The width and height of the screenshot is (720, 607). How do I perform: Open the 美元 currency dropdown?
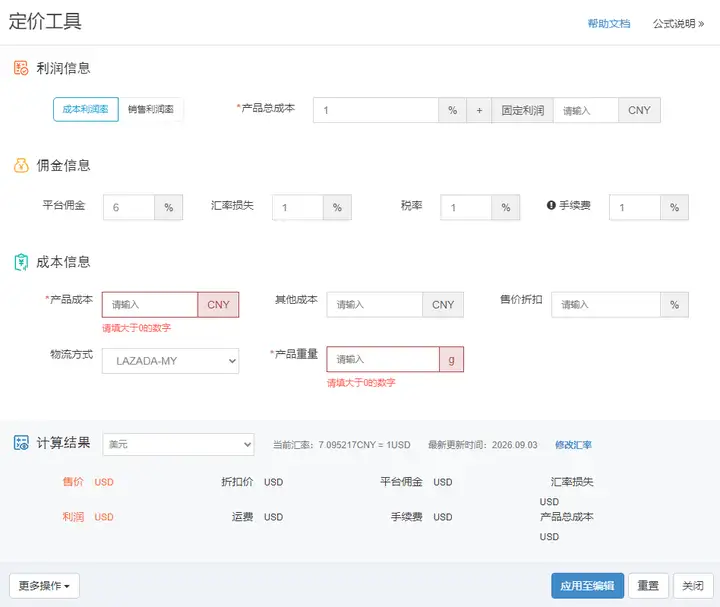coord(179,444)
